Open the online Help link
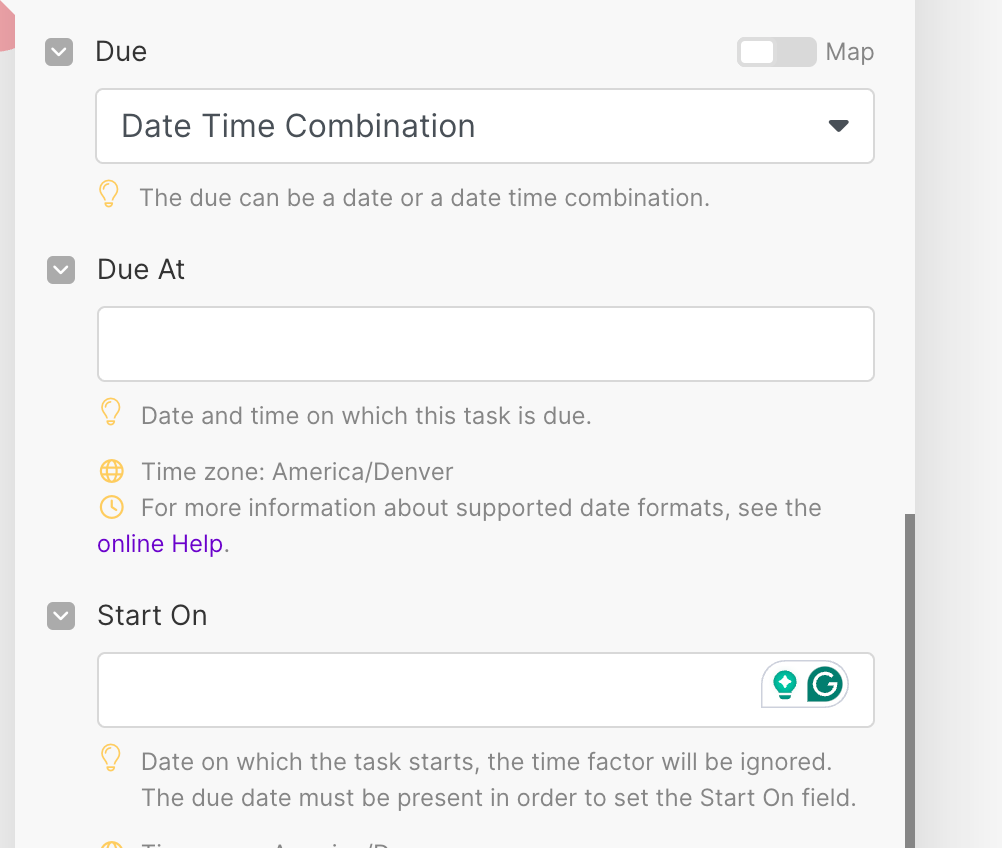Screen dimensions: 1002x848 click(160, 545)
